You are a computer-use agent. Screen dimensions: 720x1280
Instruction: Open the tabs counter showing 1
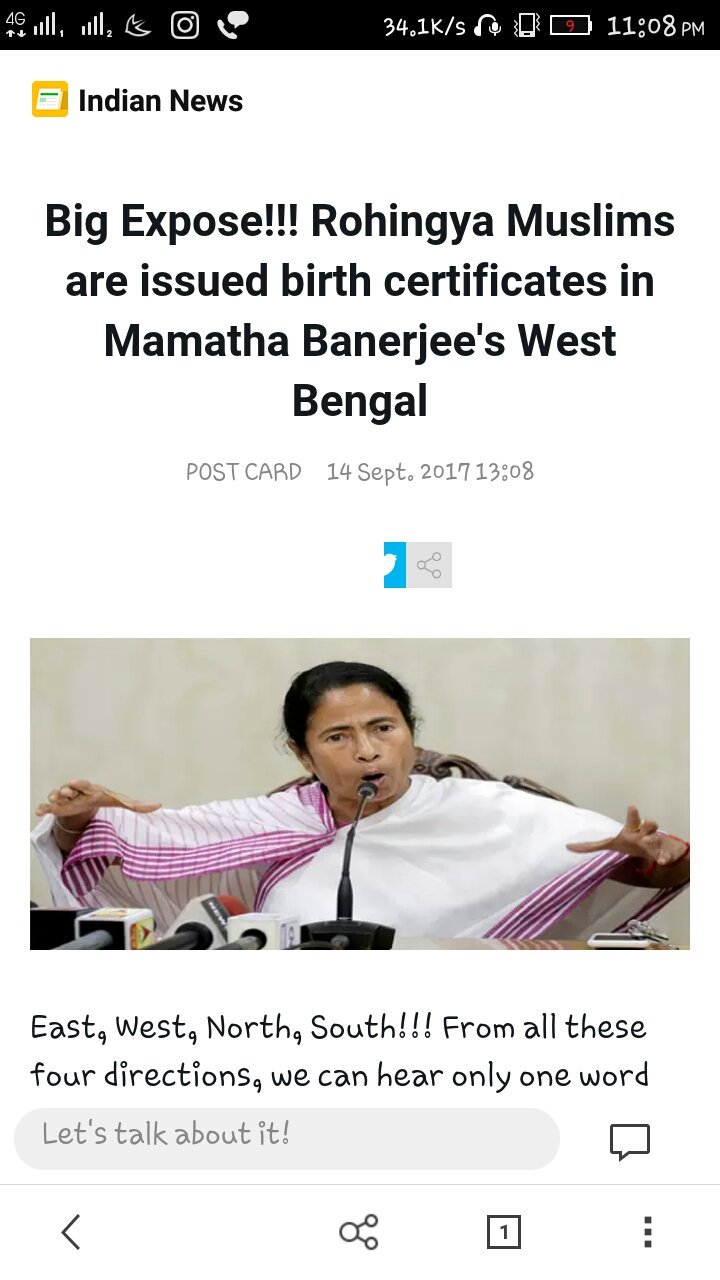504,1233
